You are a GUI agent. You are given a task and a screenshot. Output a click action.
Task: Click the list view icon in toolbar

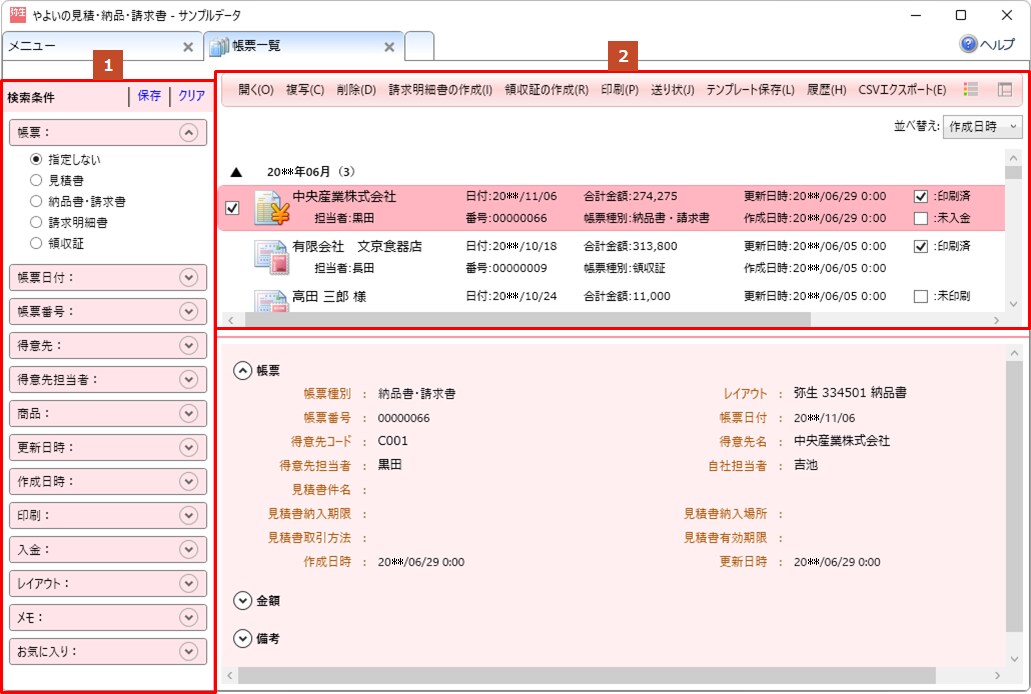970,90
